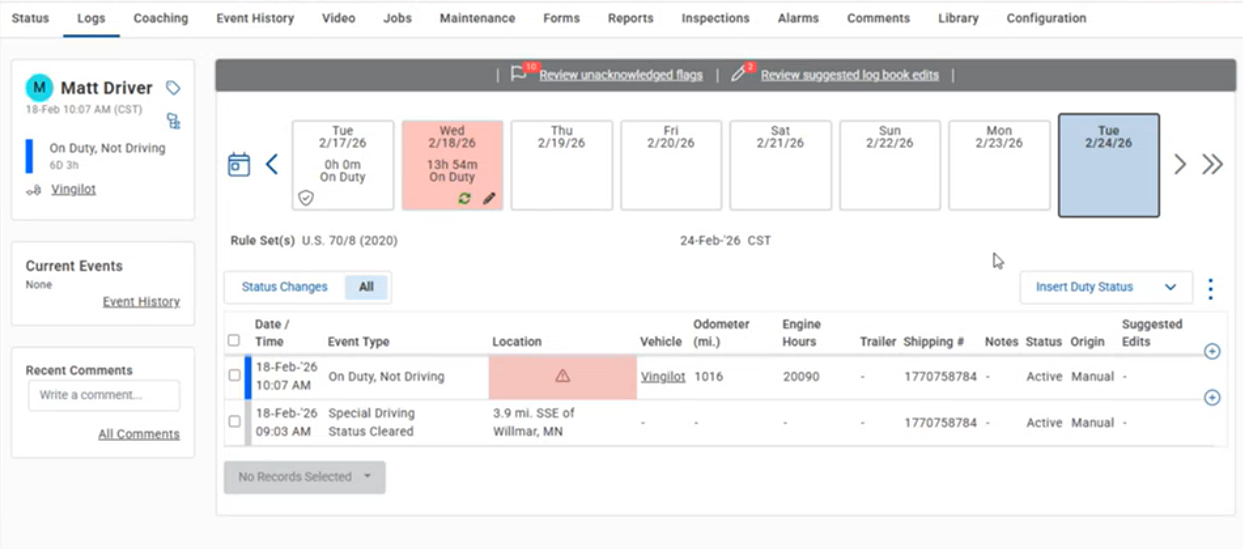Viewport: 1243px width, 549px height.
Task: Click the Event Type column header
Action: (358, 341)
